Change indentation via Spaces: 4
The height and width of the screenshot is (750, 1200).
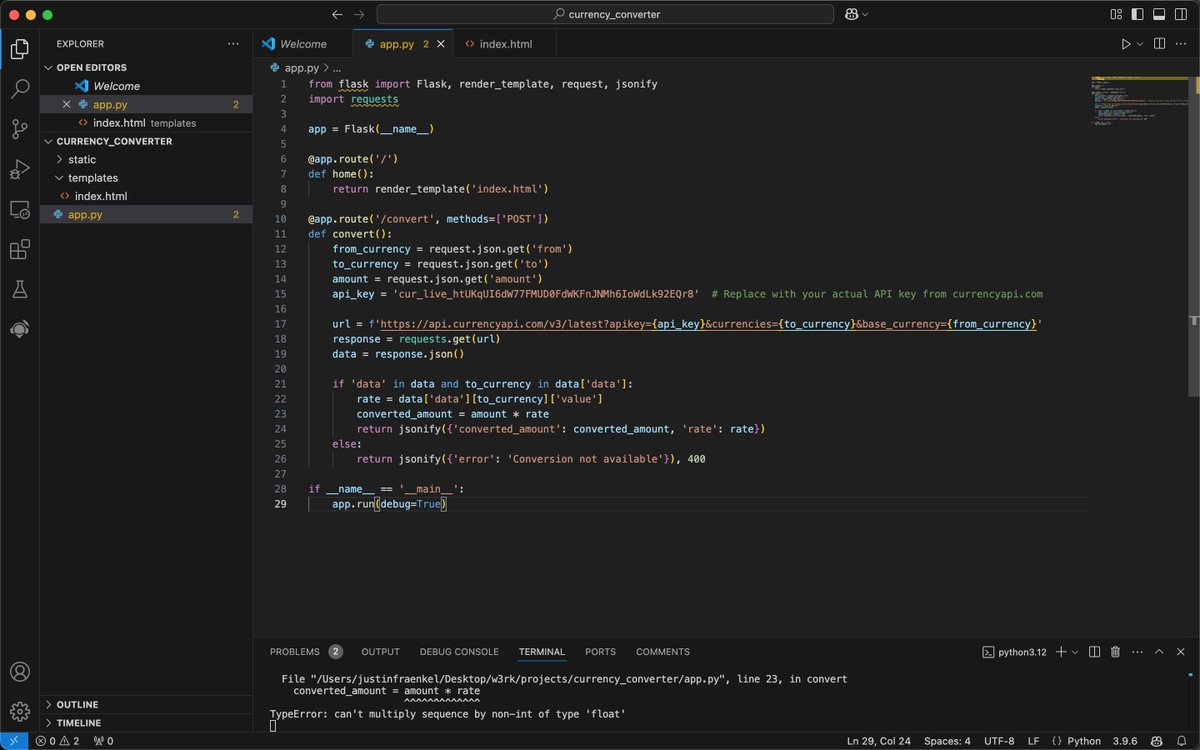[x=947, y=741]
